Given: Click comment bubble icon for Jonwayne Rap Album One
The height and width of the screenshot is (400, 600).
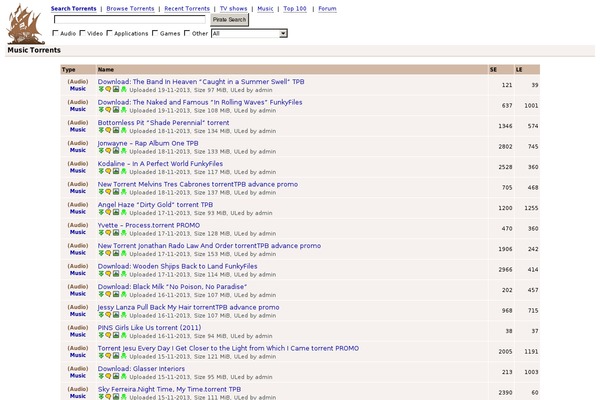Looking at the screenshot, I should [x=108, y=151].
